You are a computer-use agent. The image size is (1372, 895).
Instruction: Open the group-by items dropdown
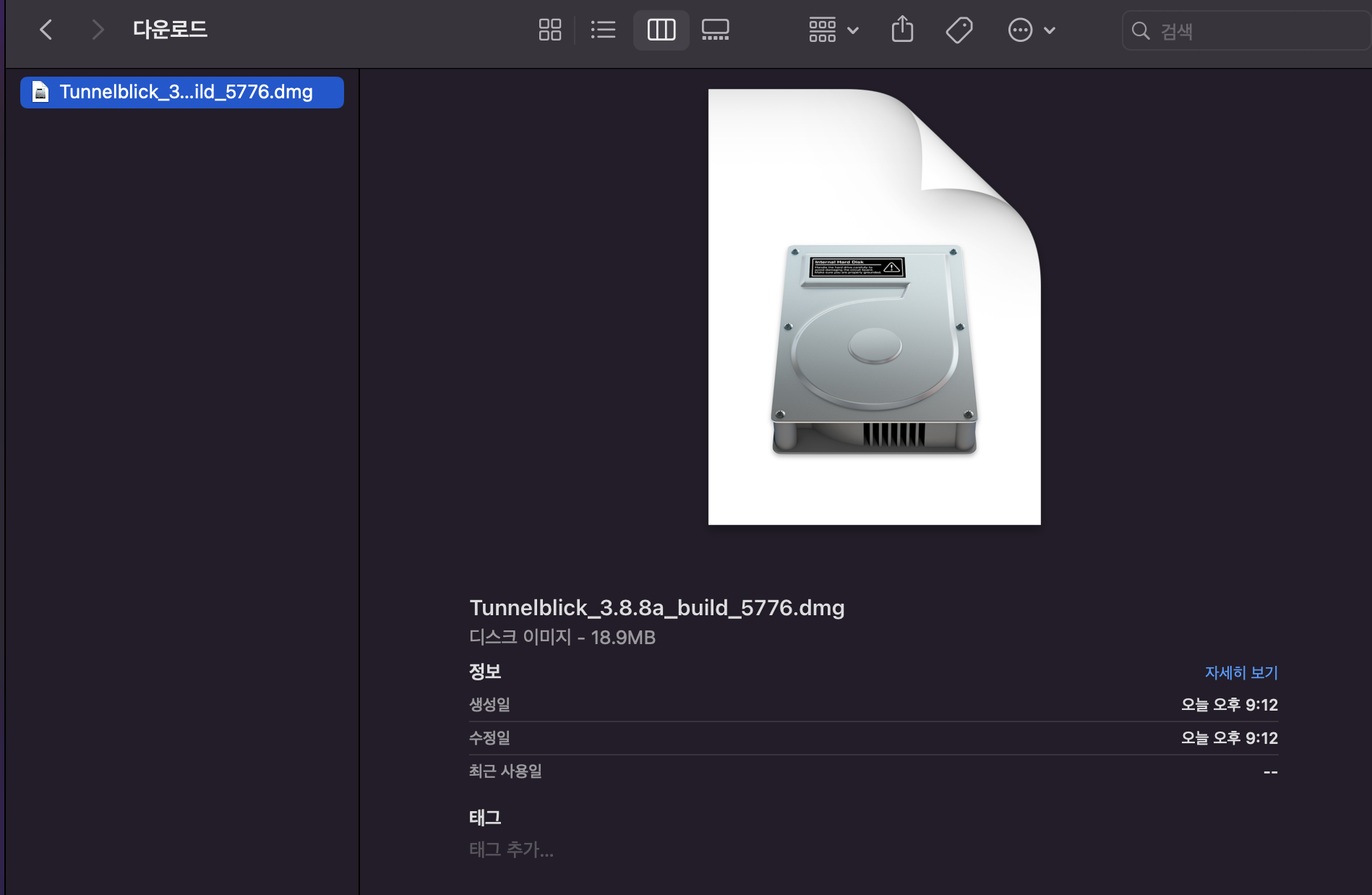click(x=833, y=30)
